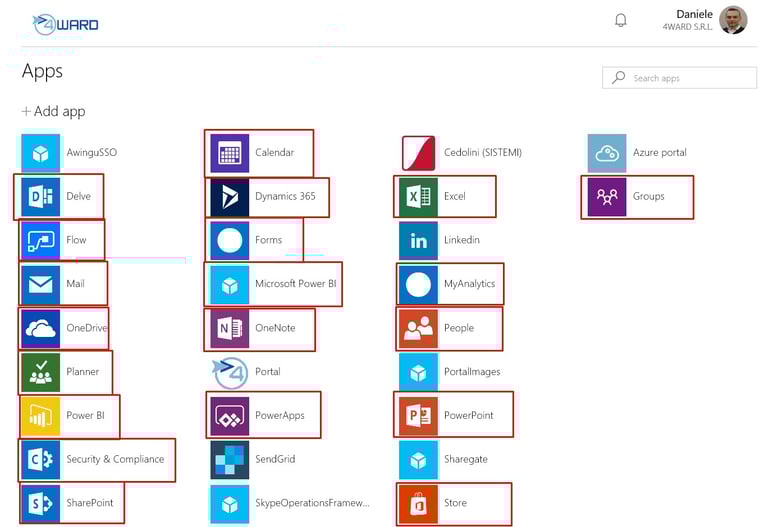
Task: Open the Planner app icon
Action: [x=41, y=372]
